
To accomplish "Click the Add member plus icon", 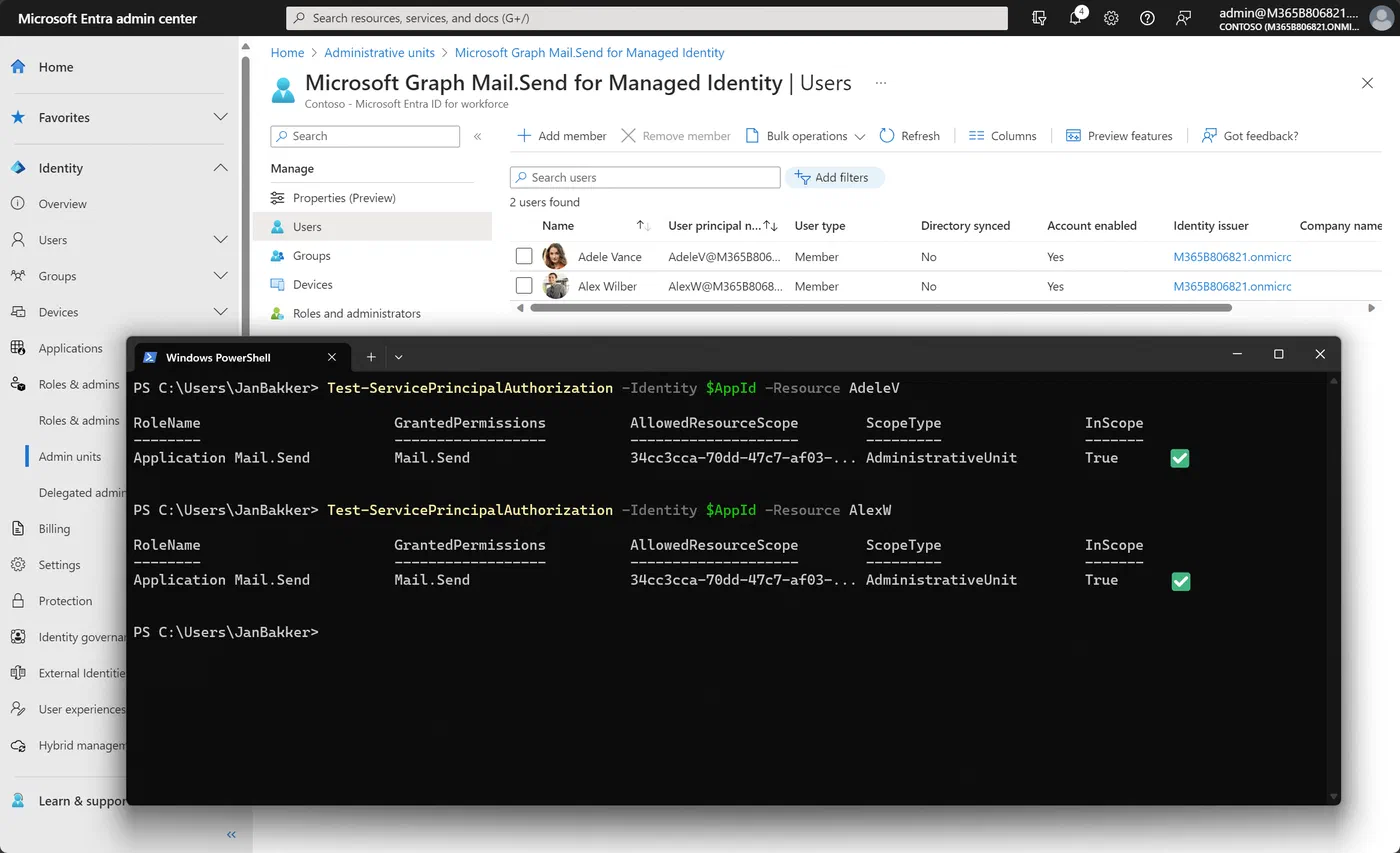I will pos(524,136).
